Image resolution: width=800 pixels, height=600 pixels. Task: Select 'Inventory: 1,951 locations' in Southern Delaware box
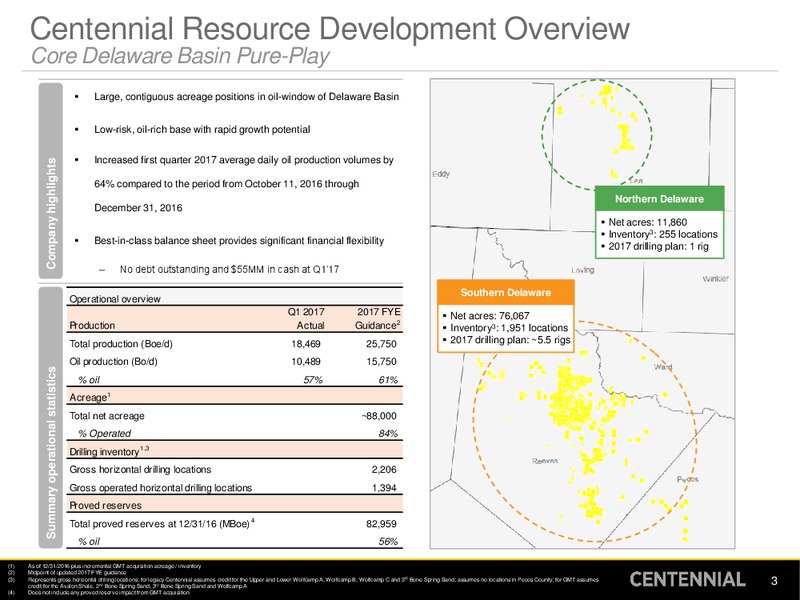point(509,328)
